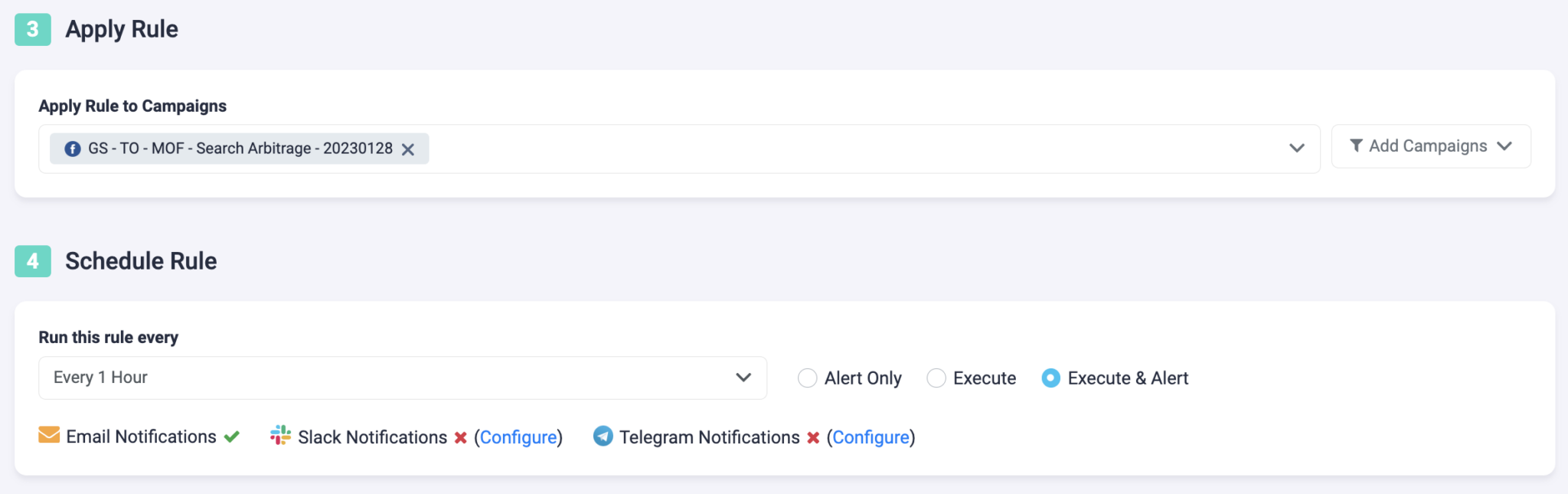Click the Add Campaigns button

point(1430,146)
